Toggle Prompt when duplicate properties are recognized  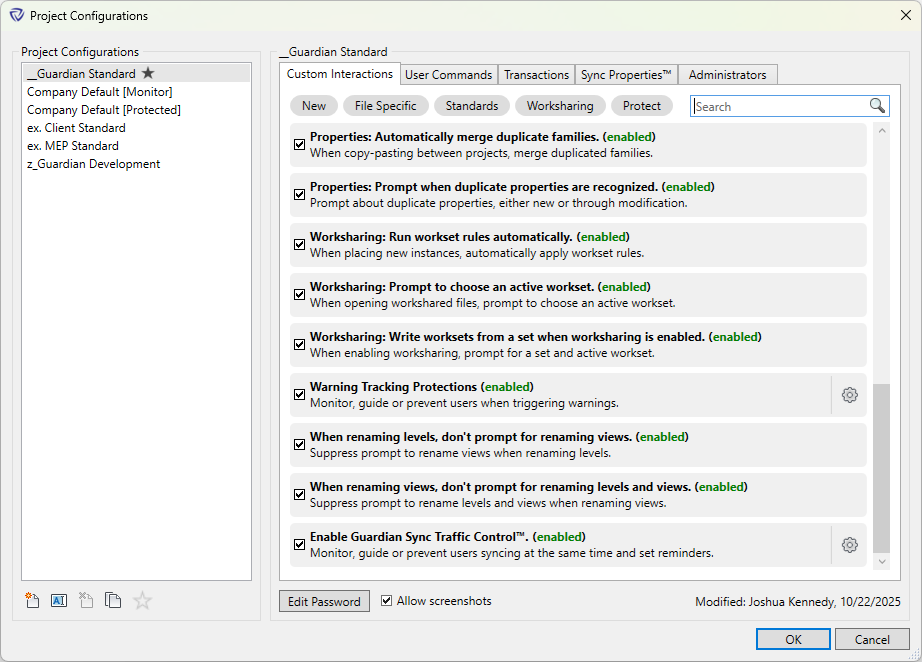(x=299, y=194)
